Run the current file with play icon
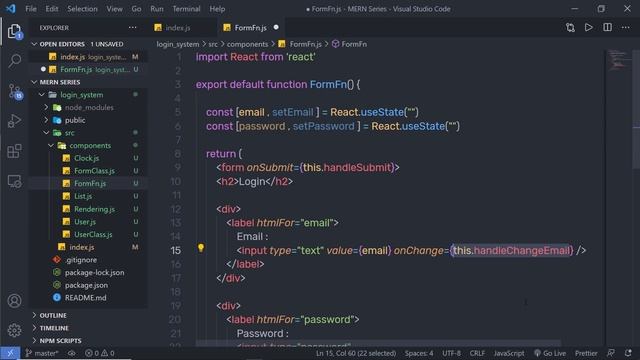Viewport: 640px width, 360px height. (589, 27)
